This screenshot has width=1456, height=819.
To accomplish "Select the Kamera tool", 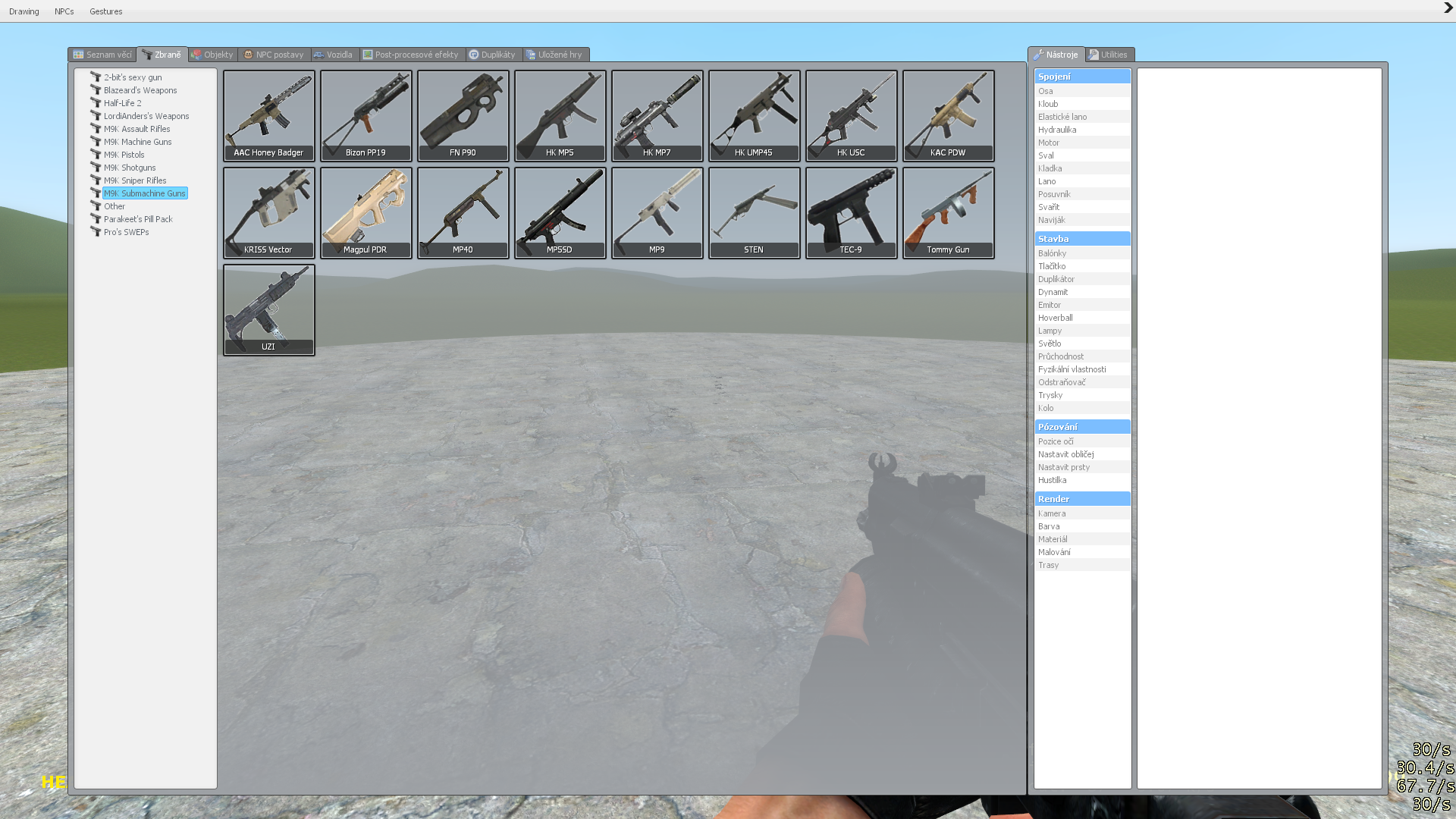I will click(x=1082, y=513).
